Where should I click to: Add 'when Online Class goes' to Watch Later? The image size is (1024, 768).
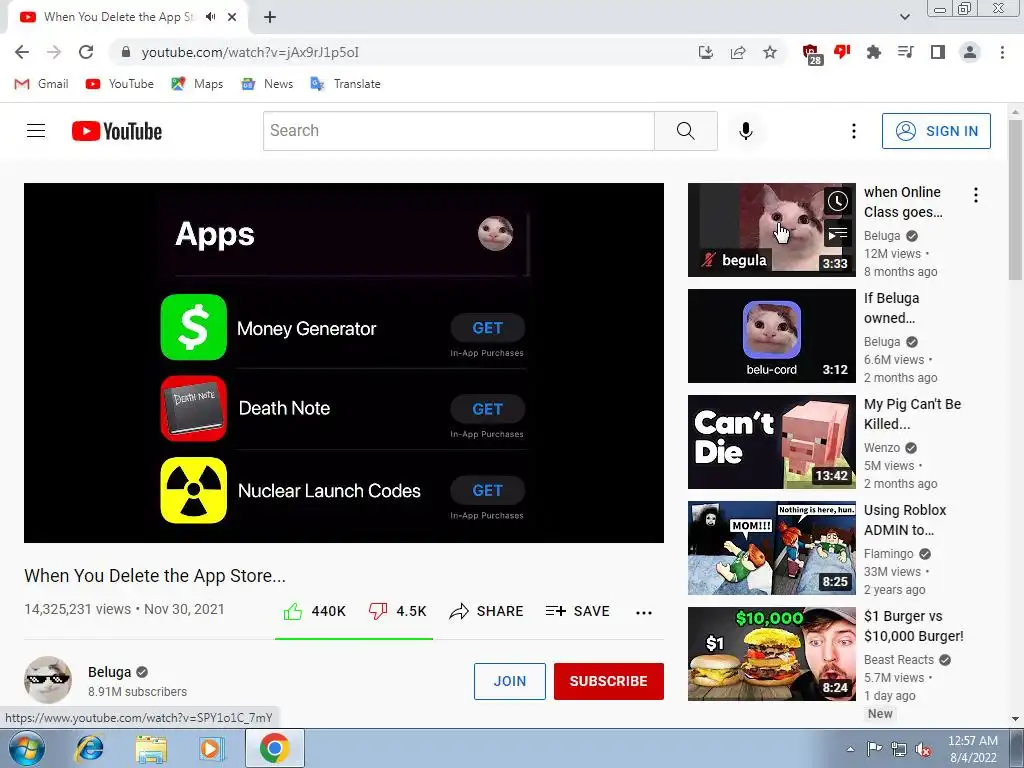pos(837,201)
